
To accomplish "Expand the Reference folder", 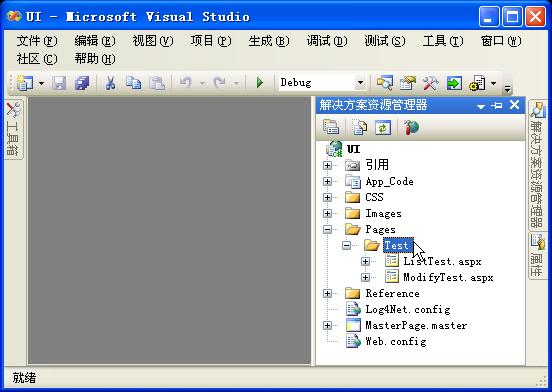I will coord(327,293).
